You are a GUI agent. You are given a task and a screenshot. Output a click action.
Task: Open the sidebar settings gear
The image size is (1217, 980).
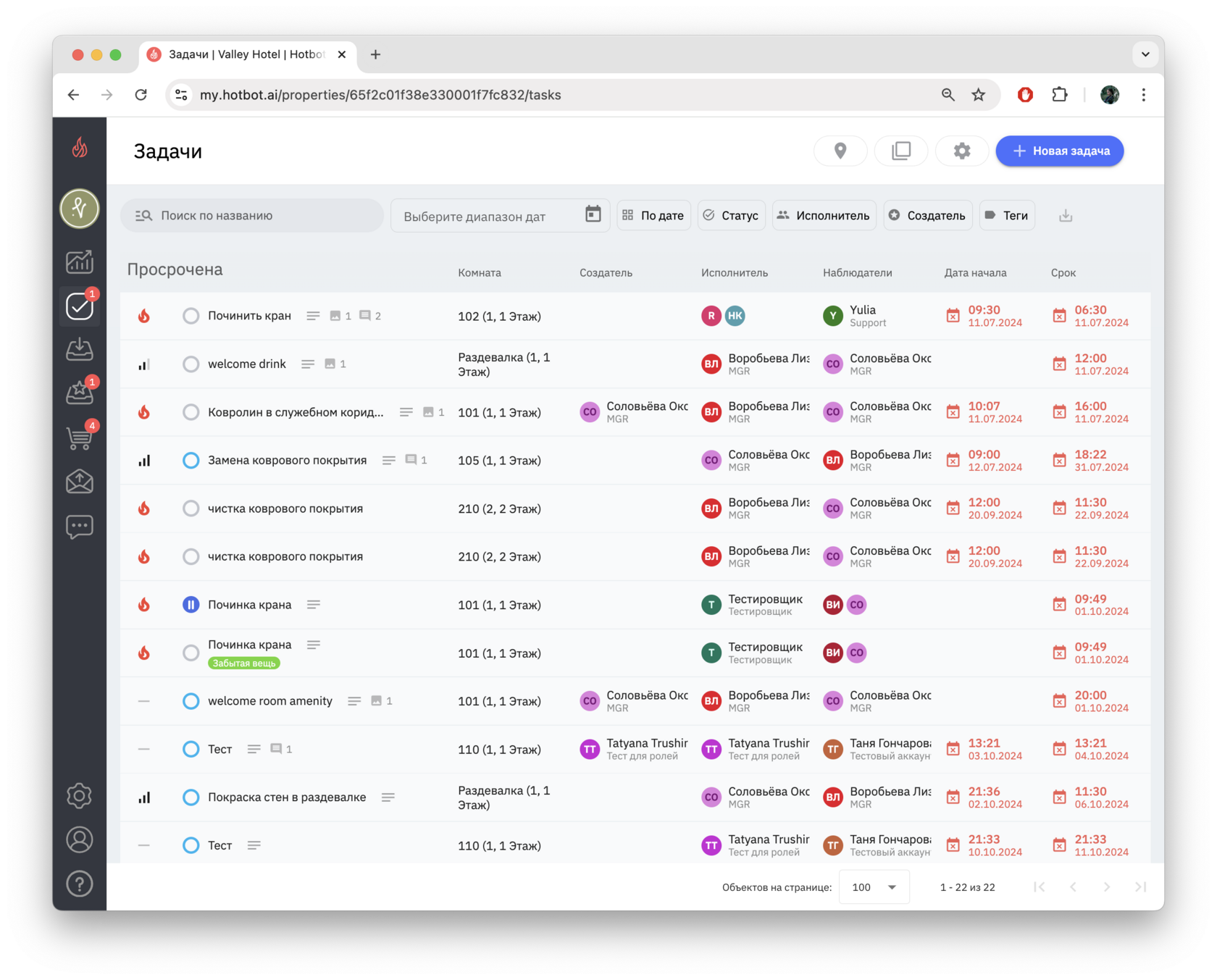[80, 795]
